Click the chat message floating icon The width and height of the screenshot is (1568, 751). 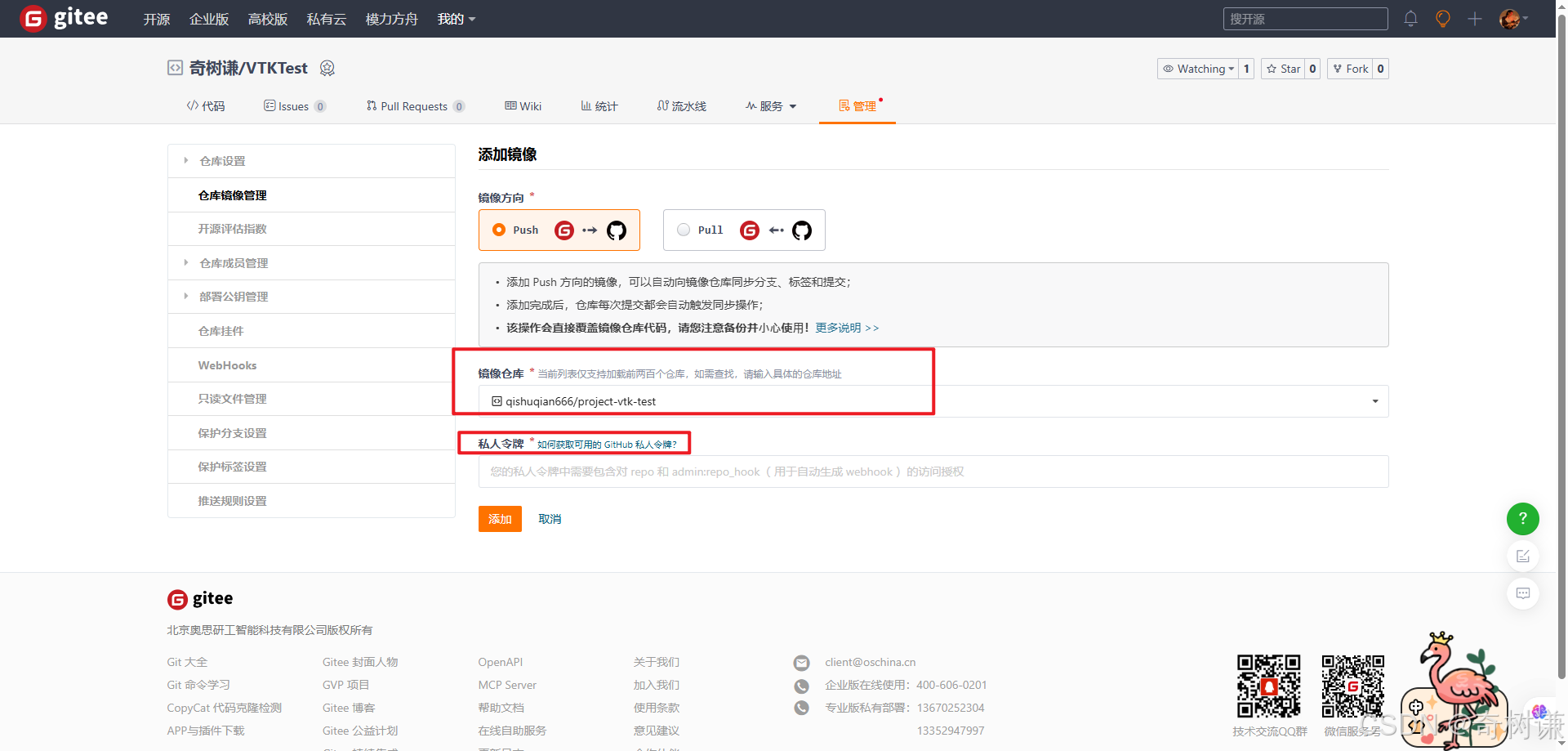(1523, 593)
